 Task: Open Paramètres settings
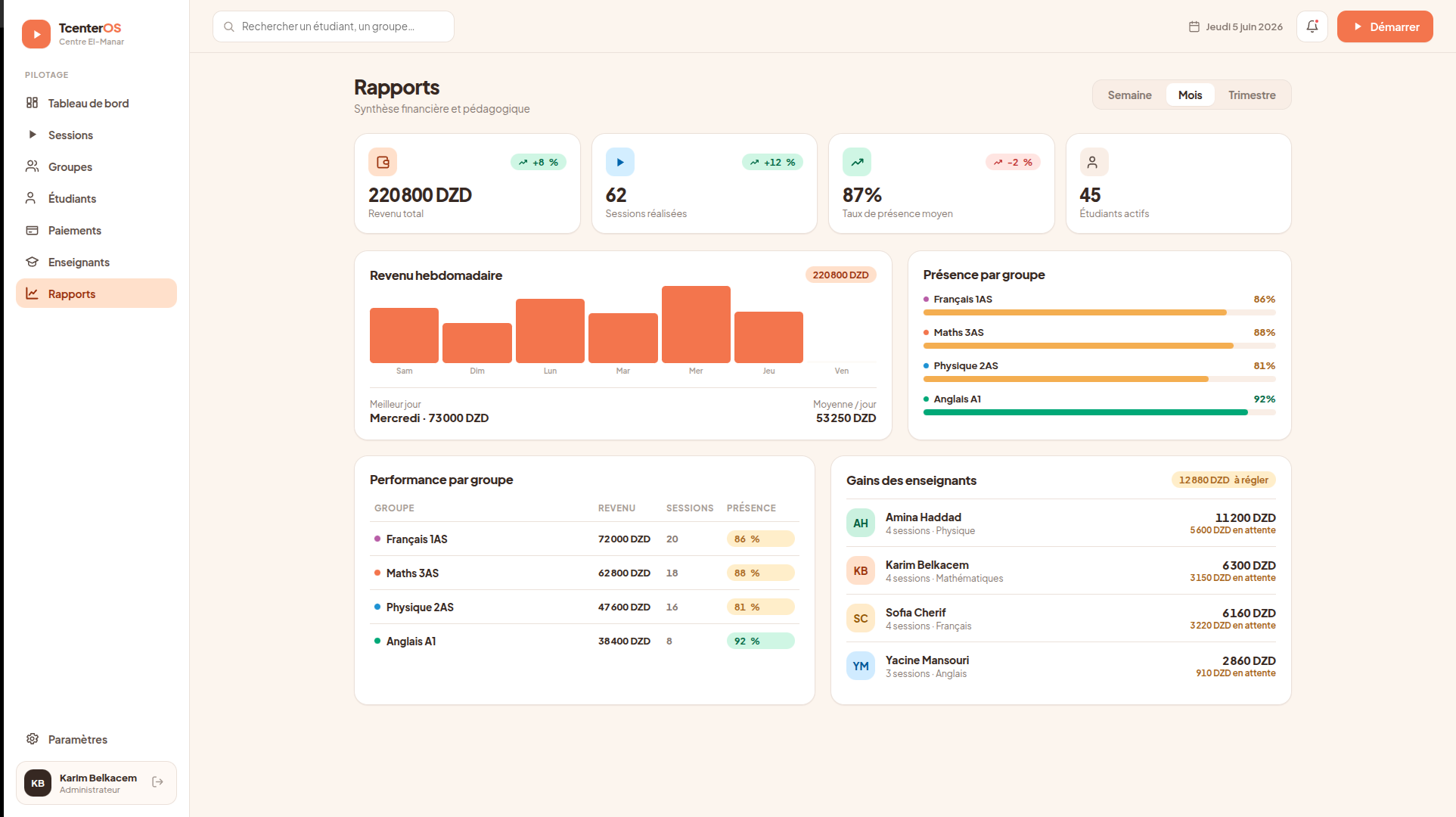(96, 739)
